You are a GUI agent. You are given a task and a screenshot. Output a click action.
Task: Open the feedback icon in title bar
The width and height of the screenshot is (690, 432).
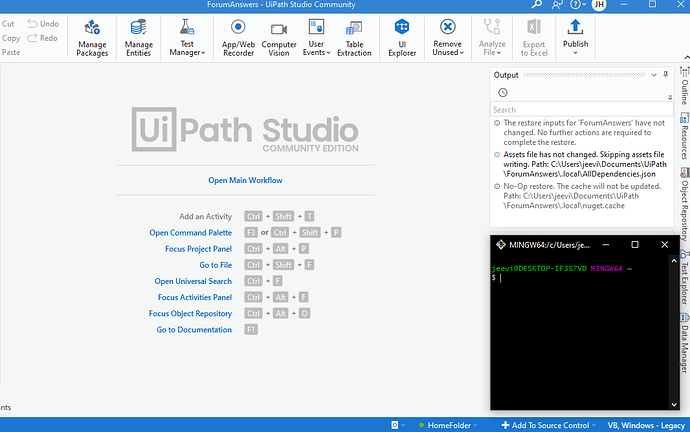click(557, 4)
